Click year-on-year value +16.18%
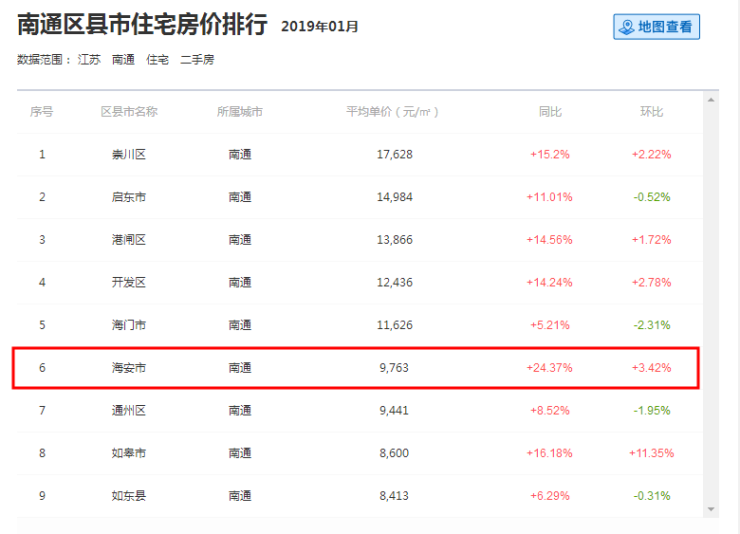The image size is (740, 534). pyautogui.click(x=550, y=453)
